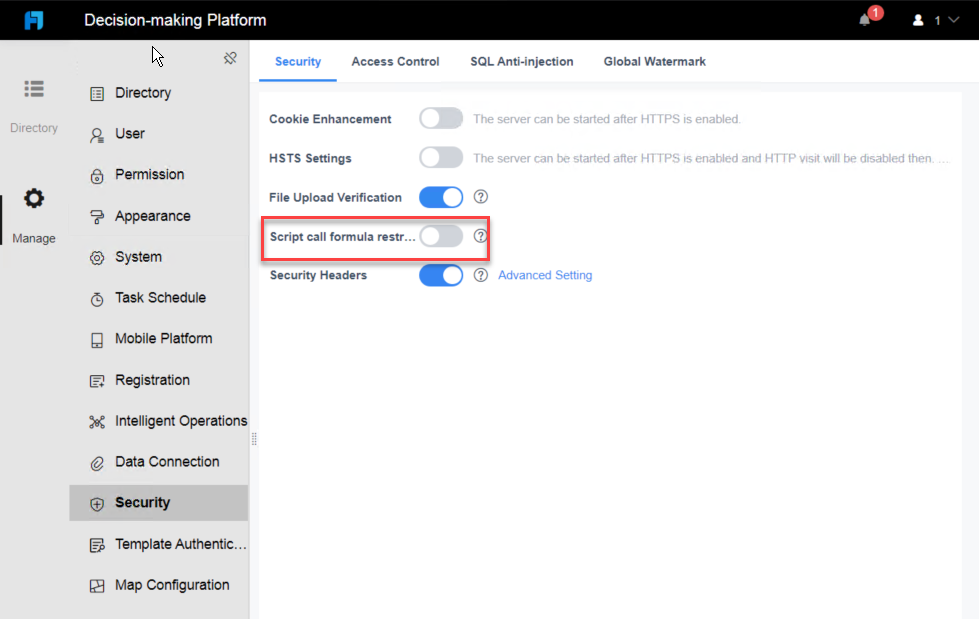Screen dimensions: 979x619
Task: Click the notification bell icon
Action: click(865, 20)
